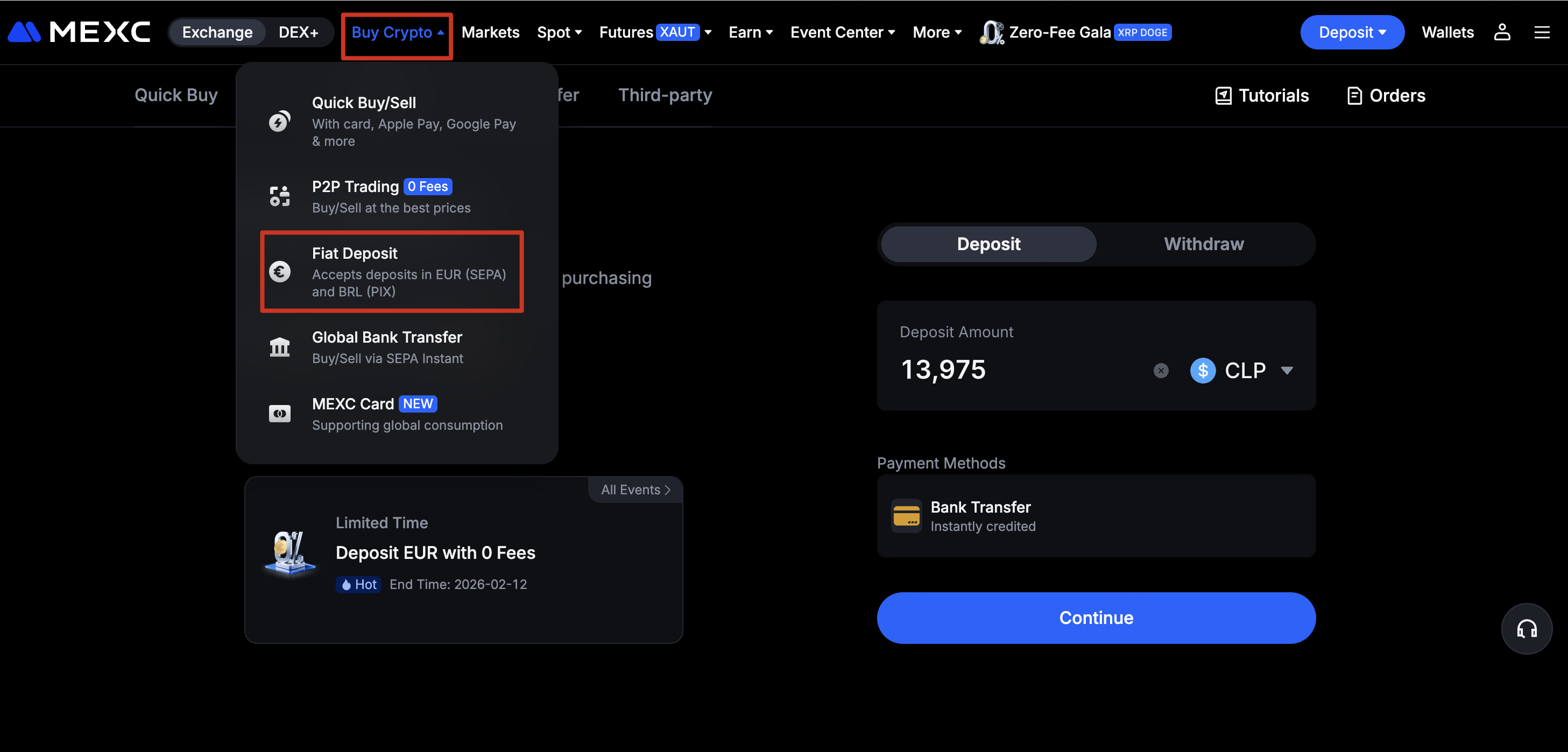
Task: Click the headset support icon
Action: tap(1526, 628)
